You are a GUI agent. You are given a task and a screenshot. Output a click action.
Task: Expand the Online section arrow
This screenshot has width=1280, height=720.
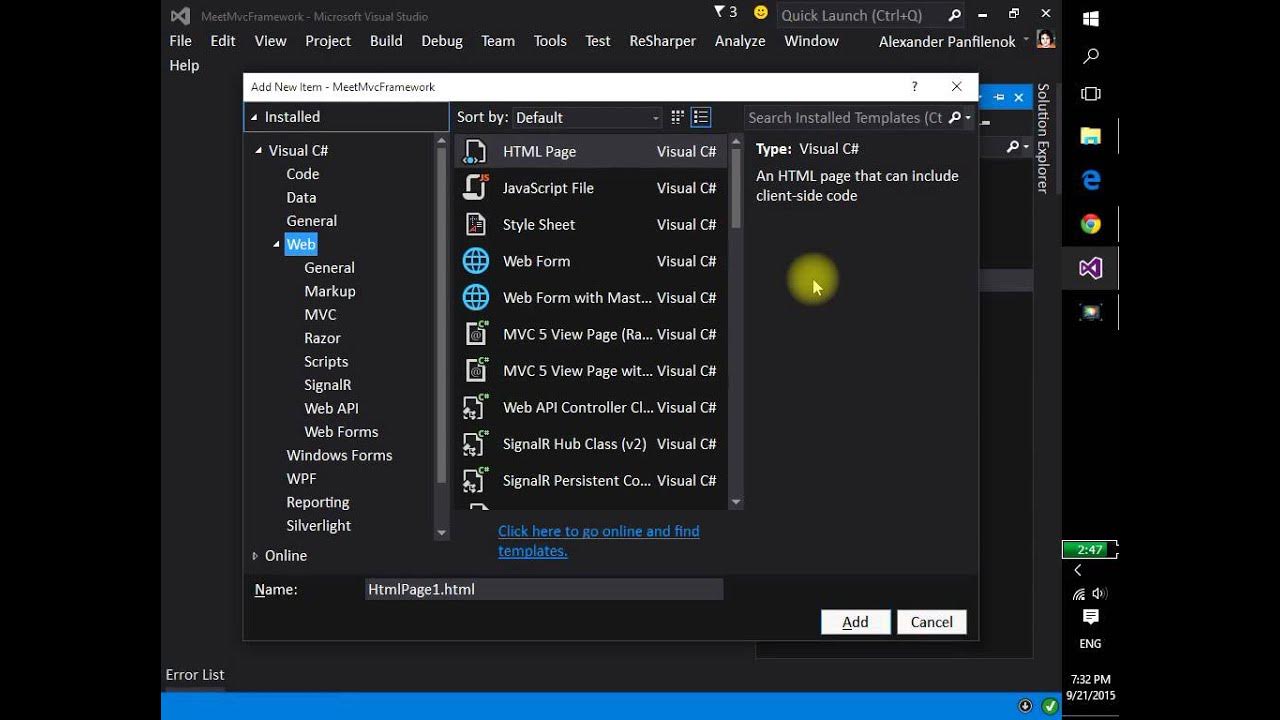255,556
